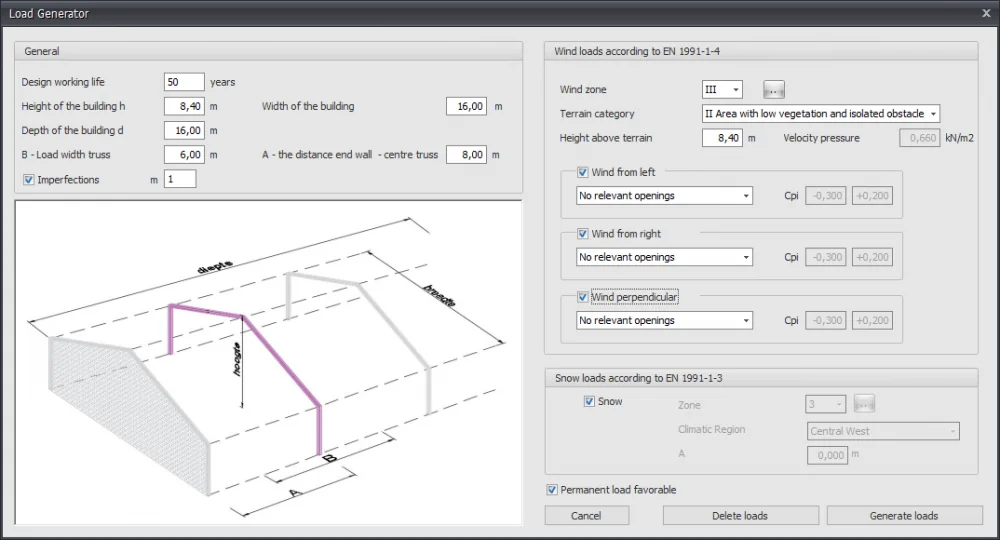This screenshot has height=540, width=1000.
Task: Click the -0,300 Cpi field for Wind from left
Action: pyautogui.click(x=826, y=196)
